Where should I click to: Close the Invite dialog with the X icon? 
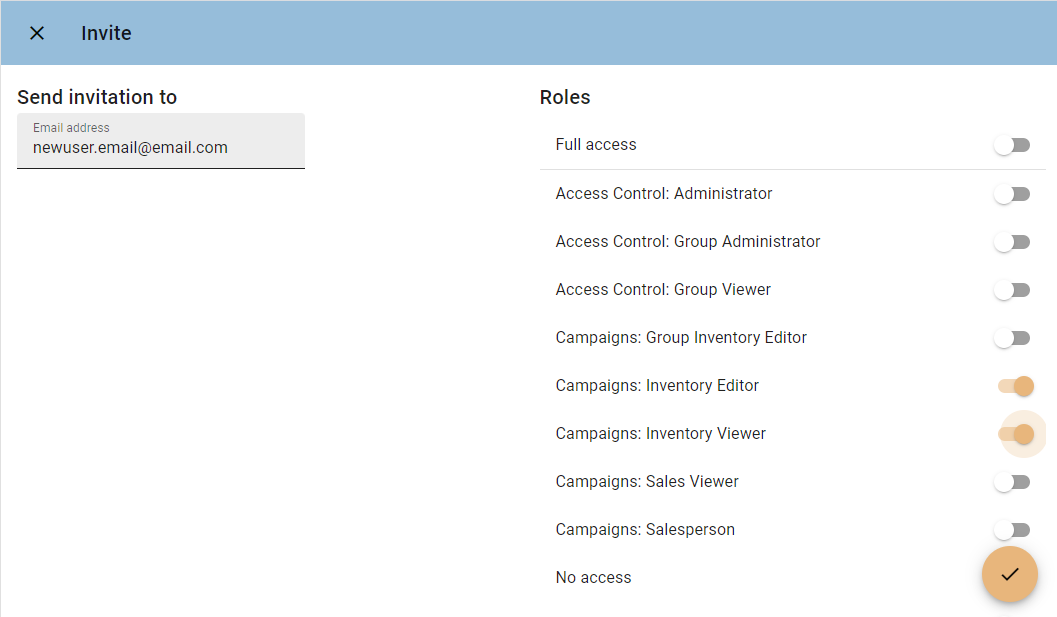point(37,33)
